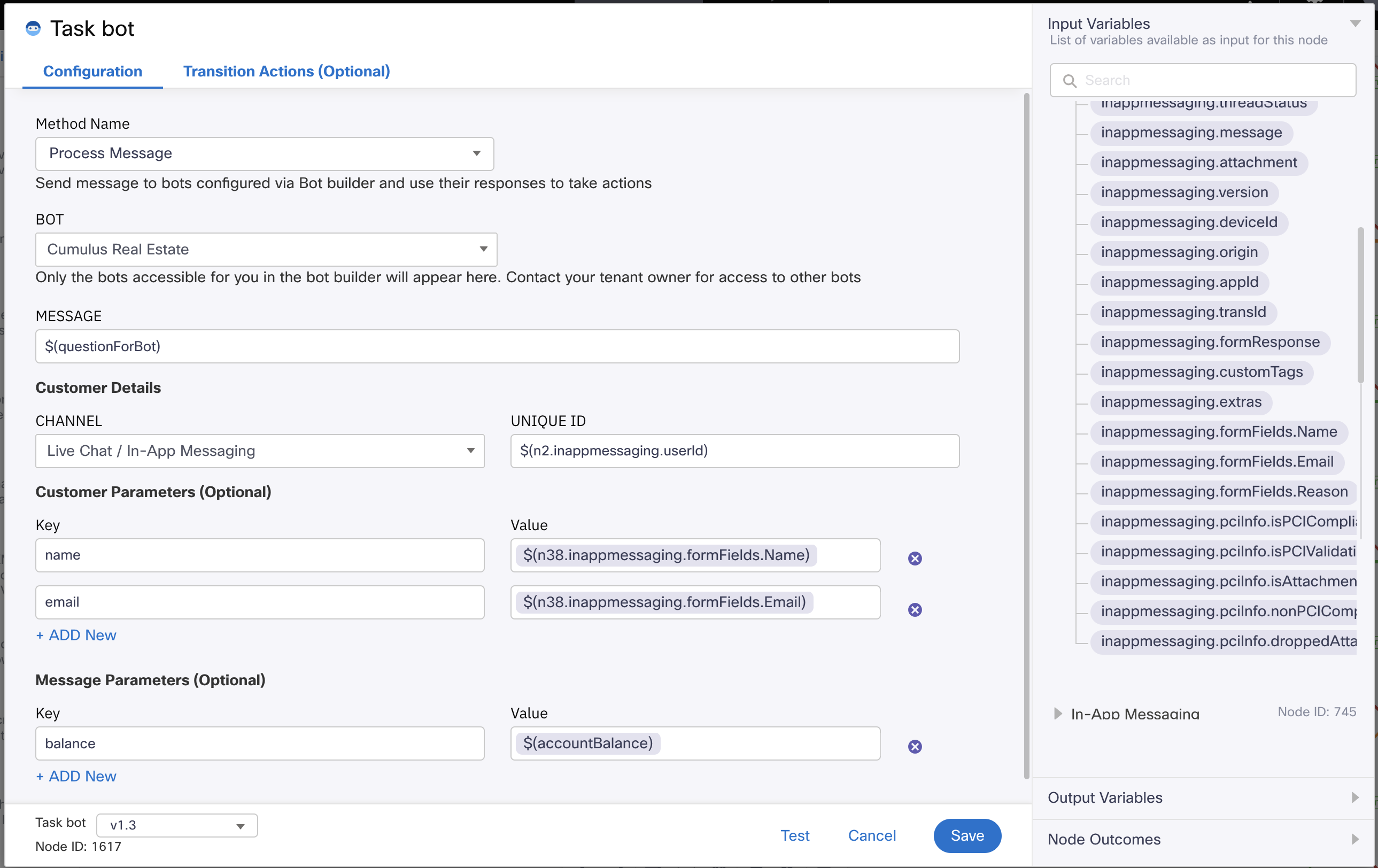Screen dimensions: 1378x868
Task: Click Test button
Action: (x=794, y=834)
